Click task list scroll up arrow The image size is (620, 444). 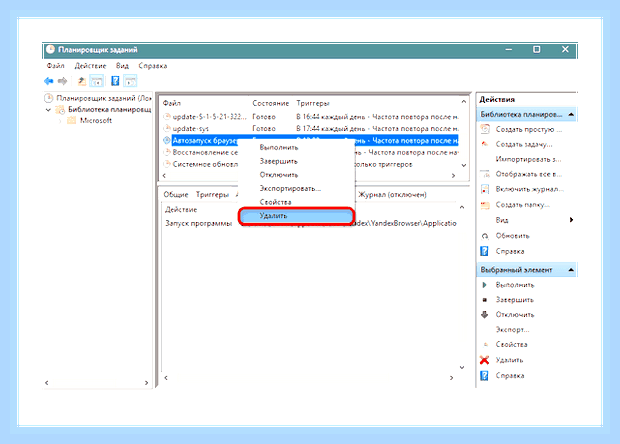463,102
